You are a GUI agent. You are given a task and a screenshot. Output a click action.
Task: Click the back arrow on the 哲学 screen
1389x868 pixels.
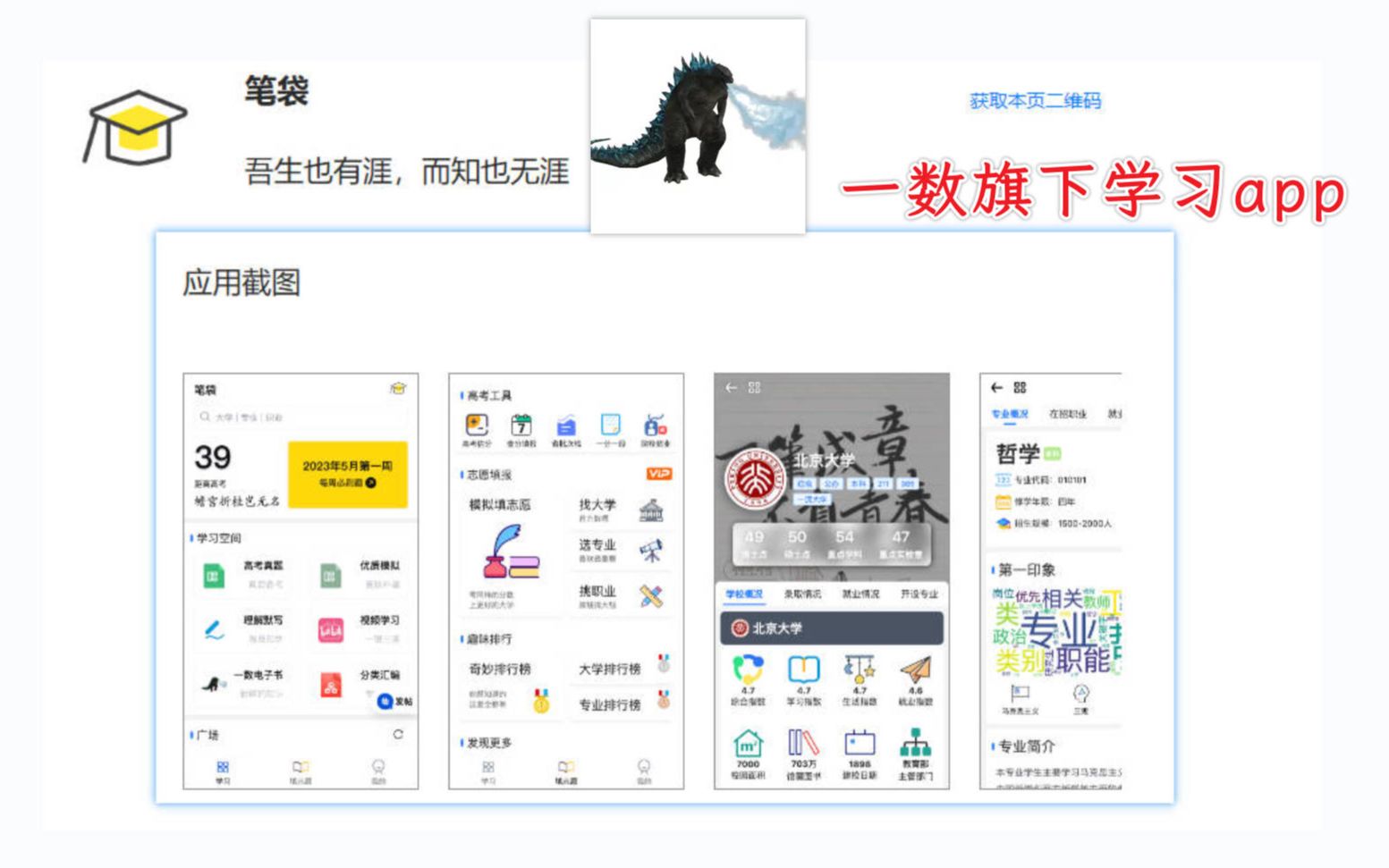tap(996, 387)
